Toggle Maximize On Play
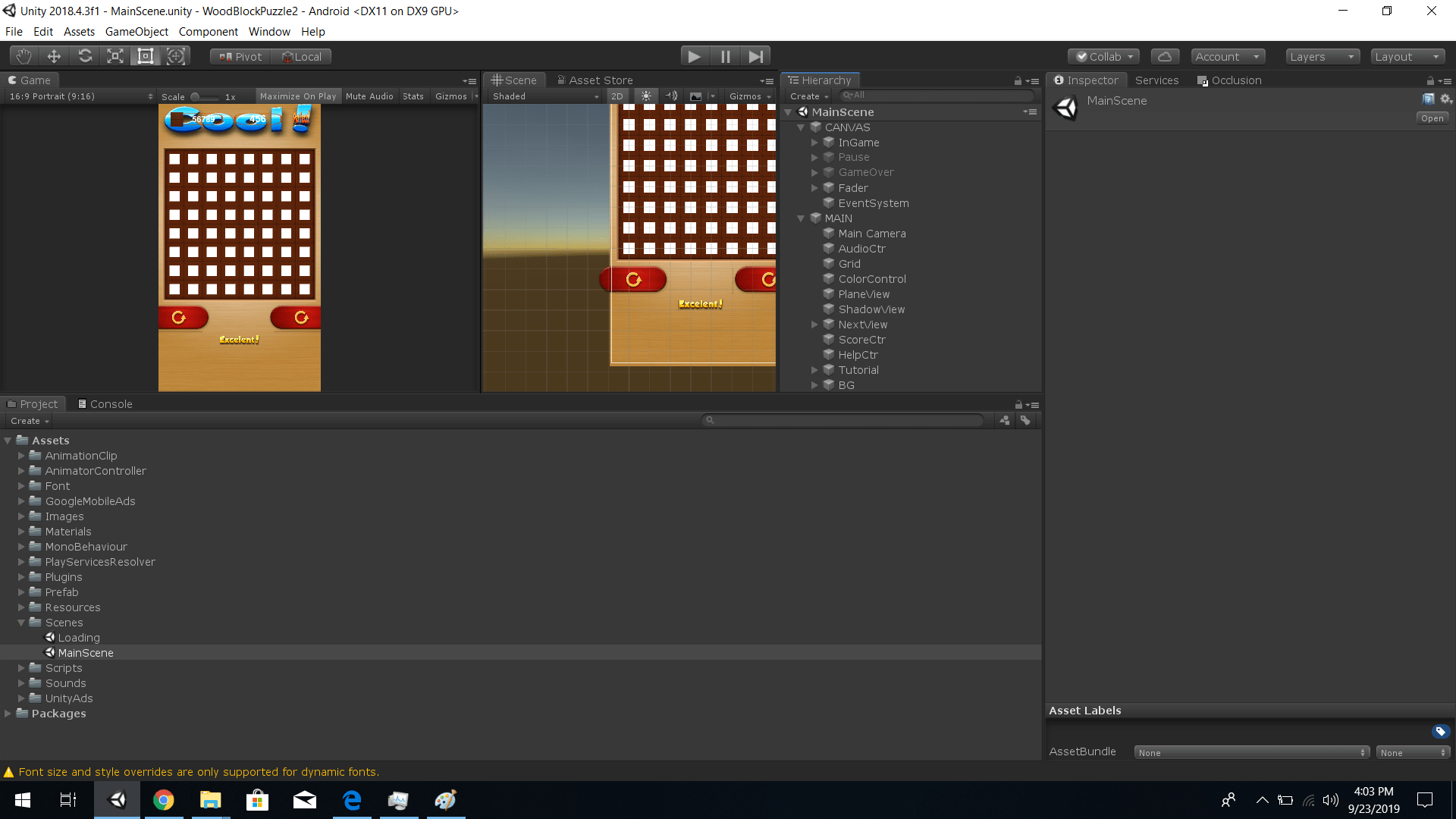The width and height of the screenshot is (1456, 819). 298,96
